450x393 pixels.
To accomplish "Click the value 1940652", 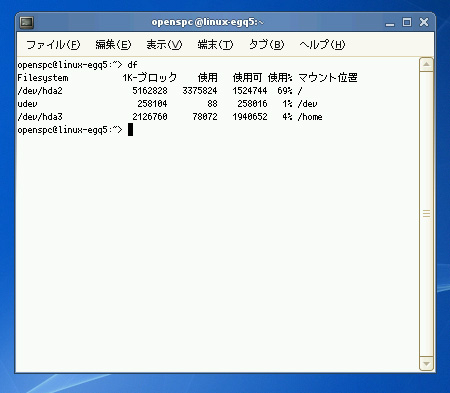I will tap(250, 117).
